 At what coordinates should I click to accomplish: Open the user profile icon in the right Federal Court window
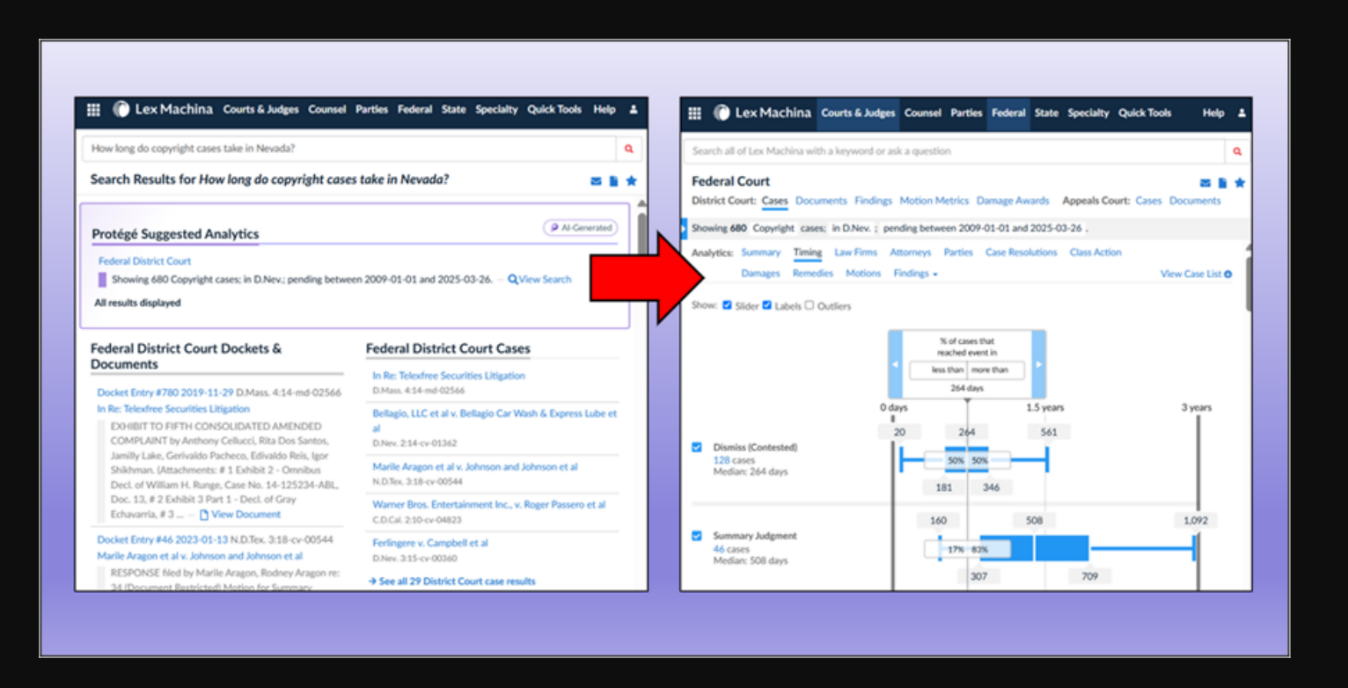tap(1242, 113)
